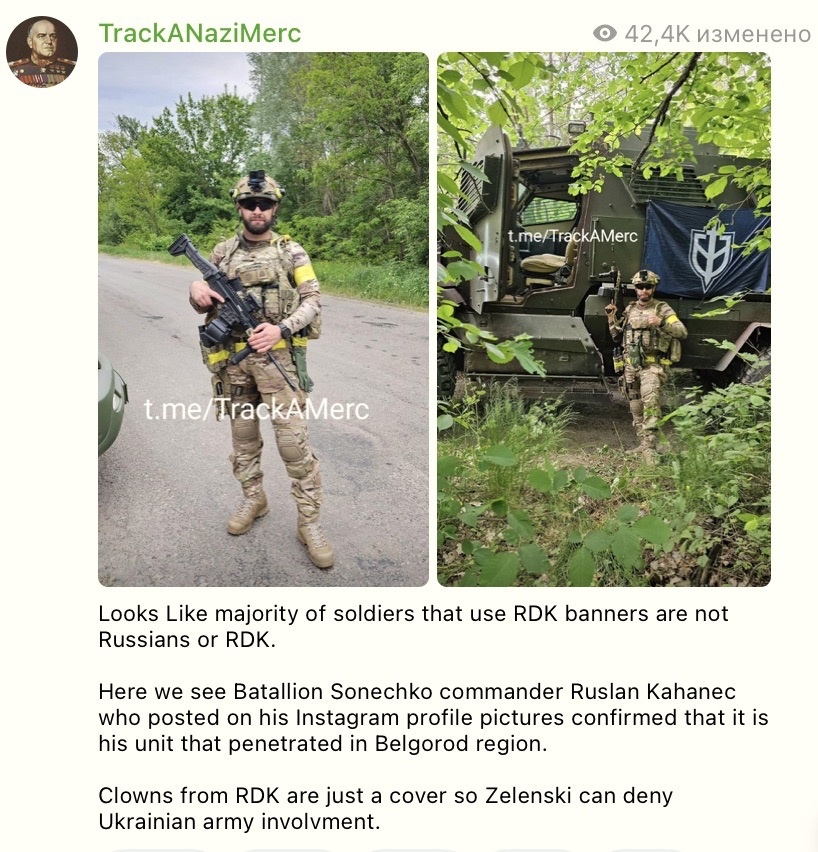
Task: Click the open door of the armored vehicle
Action: click(489, 217)
